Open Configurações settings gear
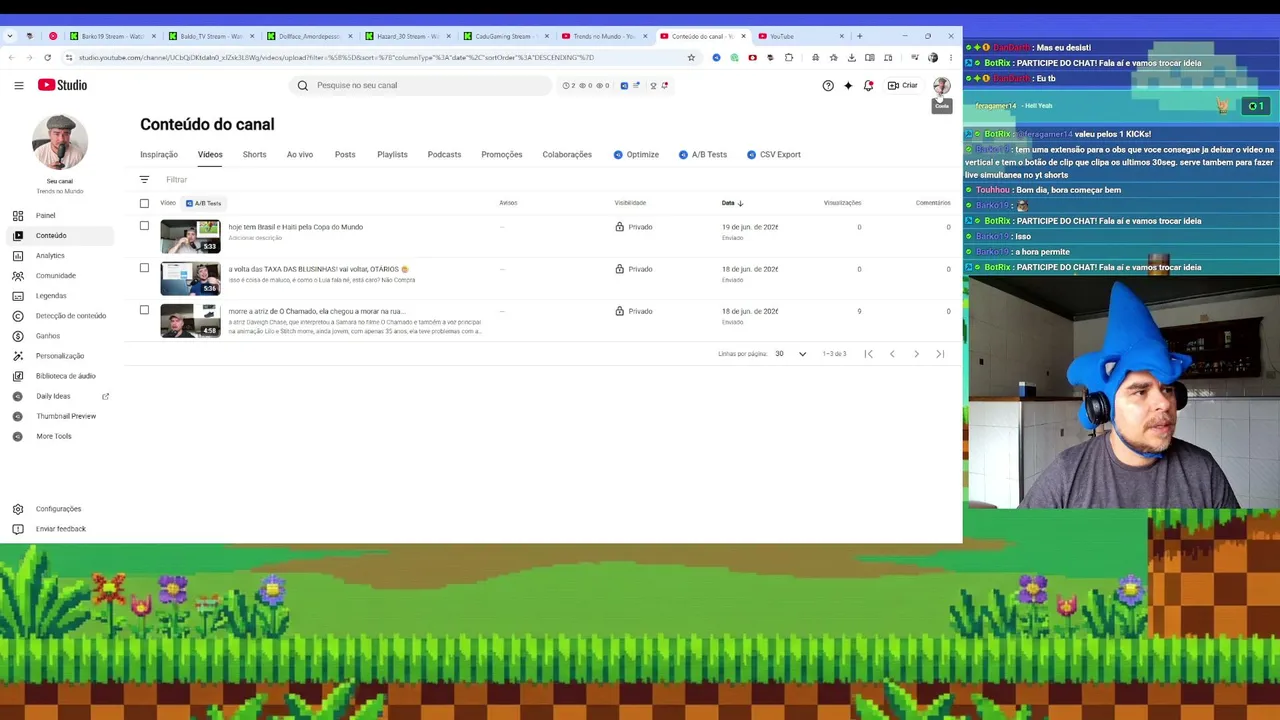The width and height of the screenshot is (1280, 720). (18, 509)
